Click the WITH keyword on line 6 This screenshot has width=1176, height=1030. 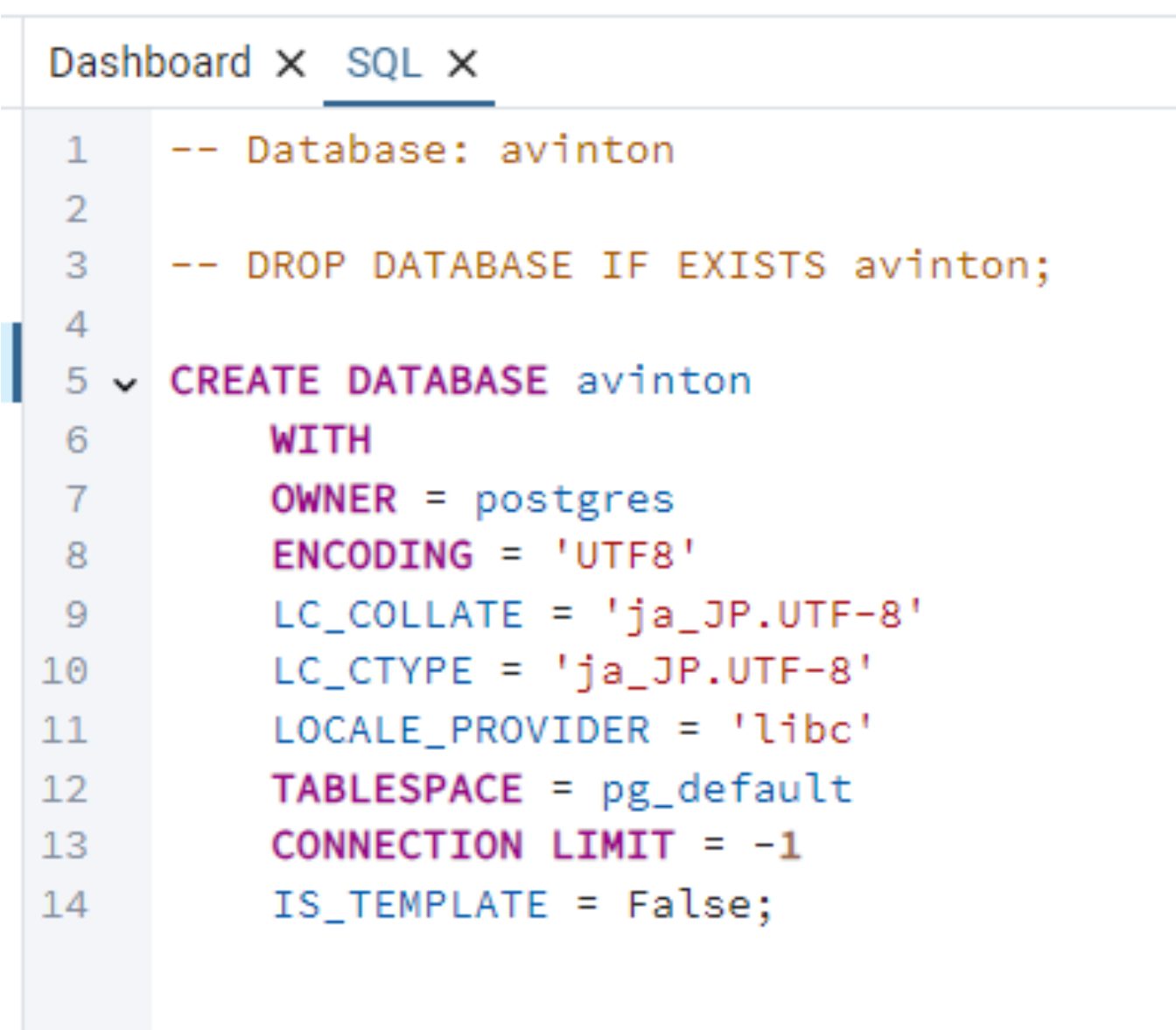tap(321, 439)
